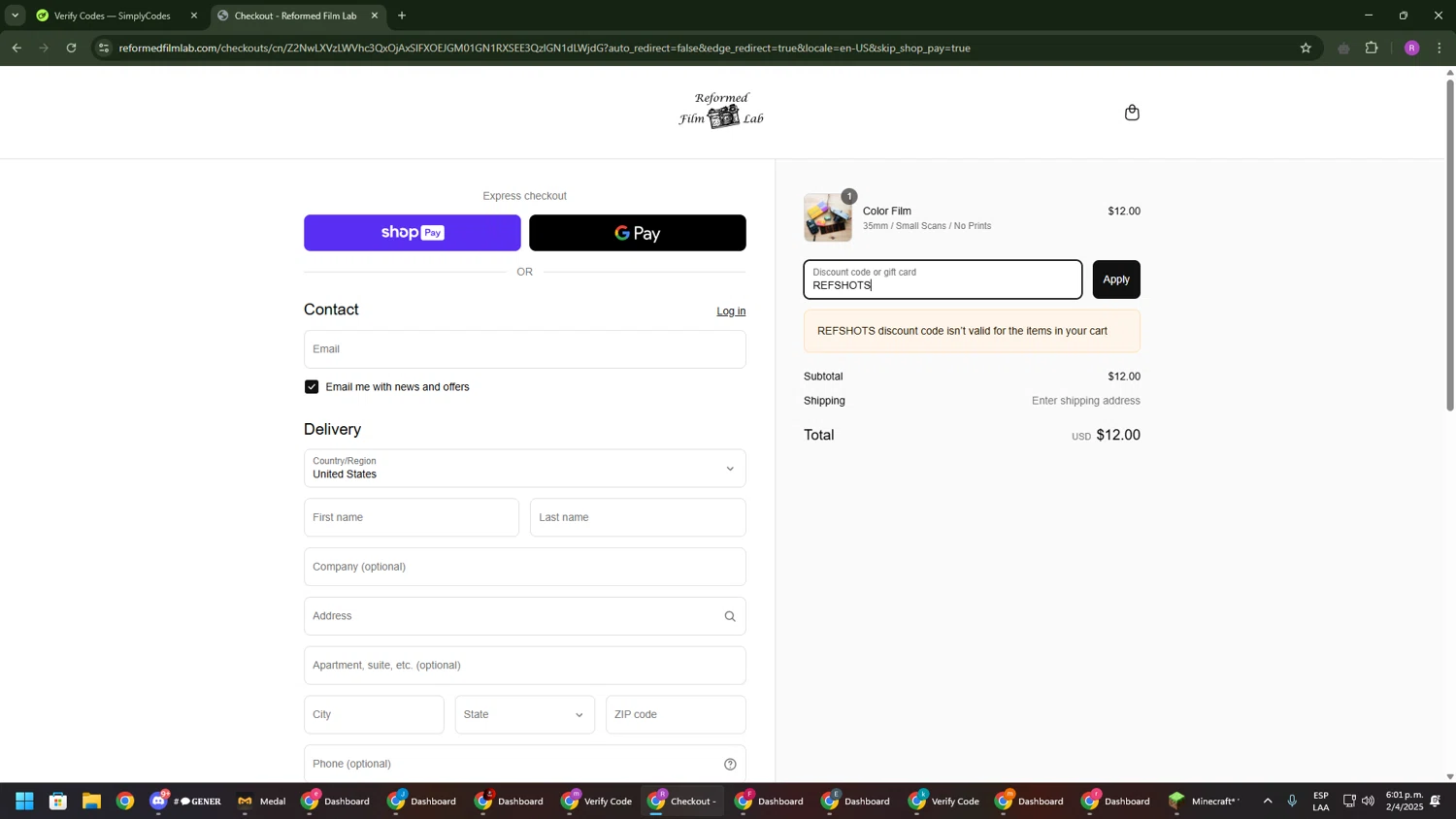Click the Enter shipping address text
The width and height of the screenshot is (1456, 819).
click(x=1085, y=401)
